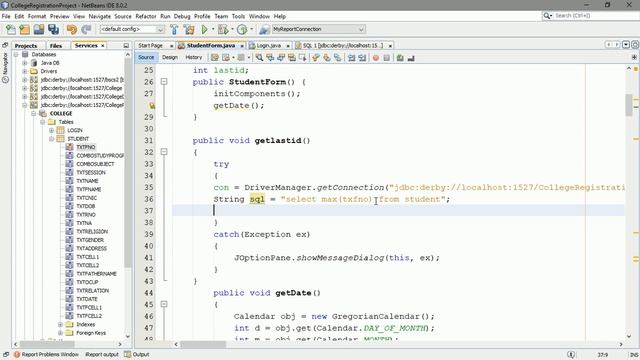Collapse code fold at line 45
Image resolution: width=640 pixels, height=360 pixels.
tap(164, 304)
